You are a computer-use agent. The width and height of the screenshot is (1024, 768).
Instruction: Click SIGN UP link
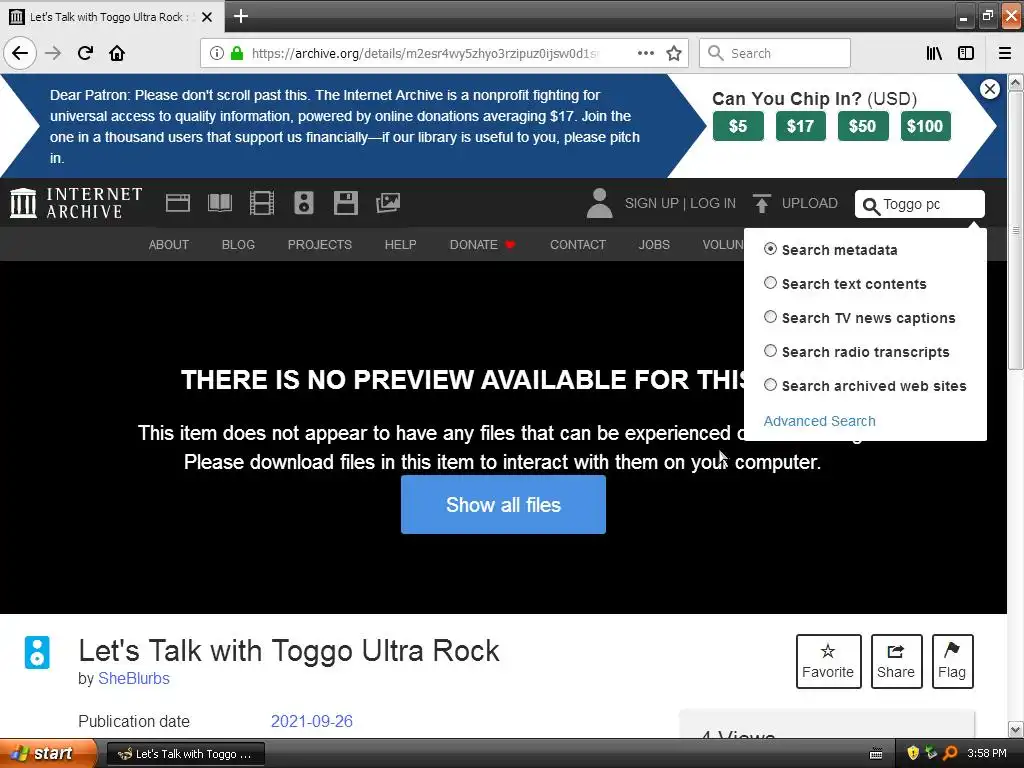click(652, 203)
